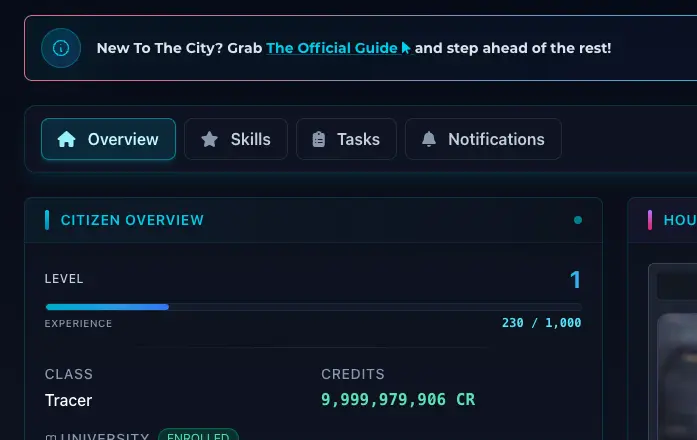
Task: Open The Official Guide link
Action: [x=332, y=48]
